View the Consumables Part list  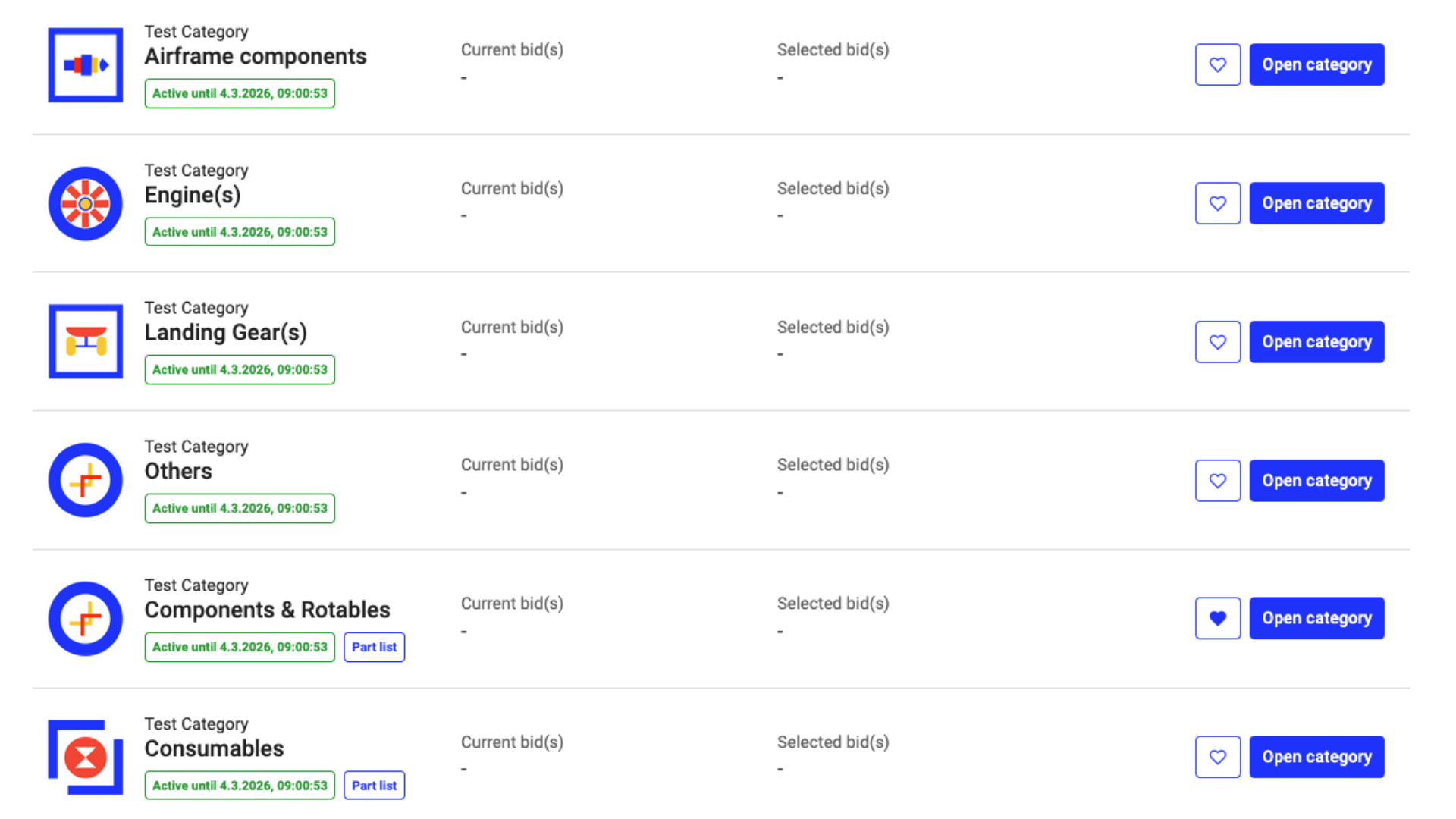point(374,786)
